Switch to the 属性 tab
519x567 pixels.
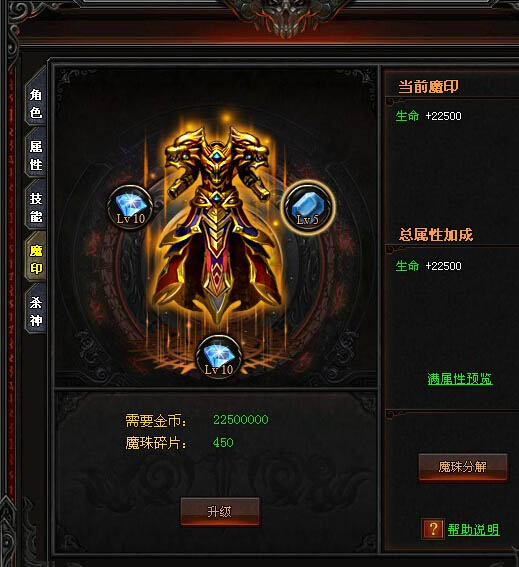(36, 155)
